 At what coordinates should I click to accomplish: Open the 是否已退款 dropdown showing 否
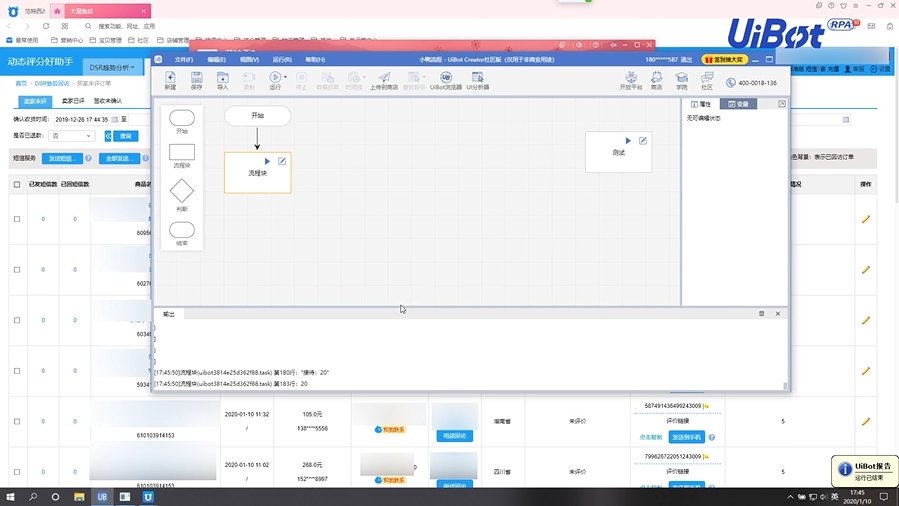click(72, 136)
